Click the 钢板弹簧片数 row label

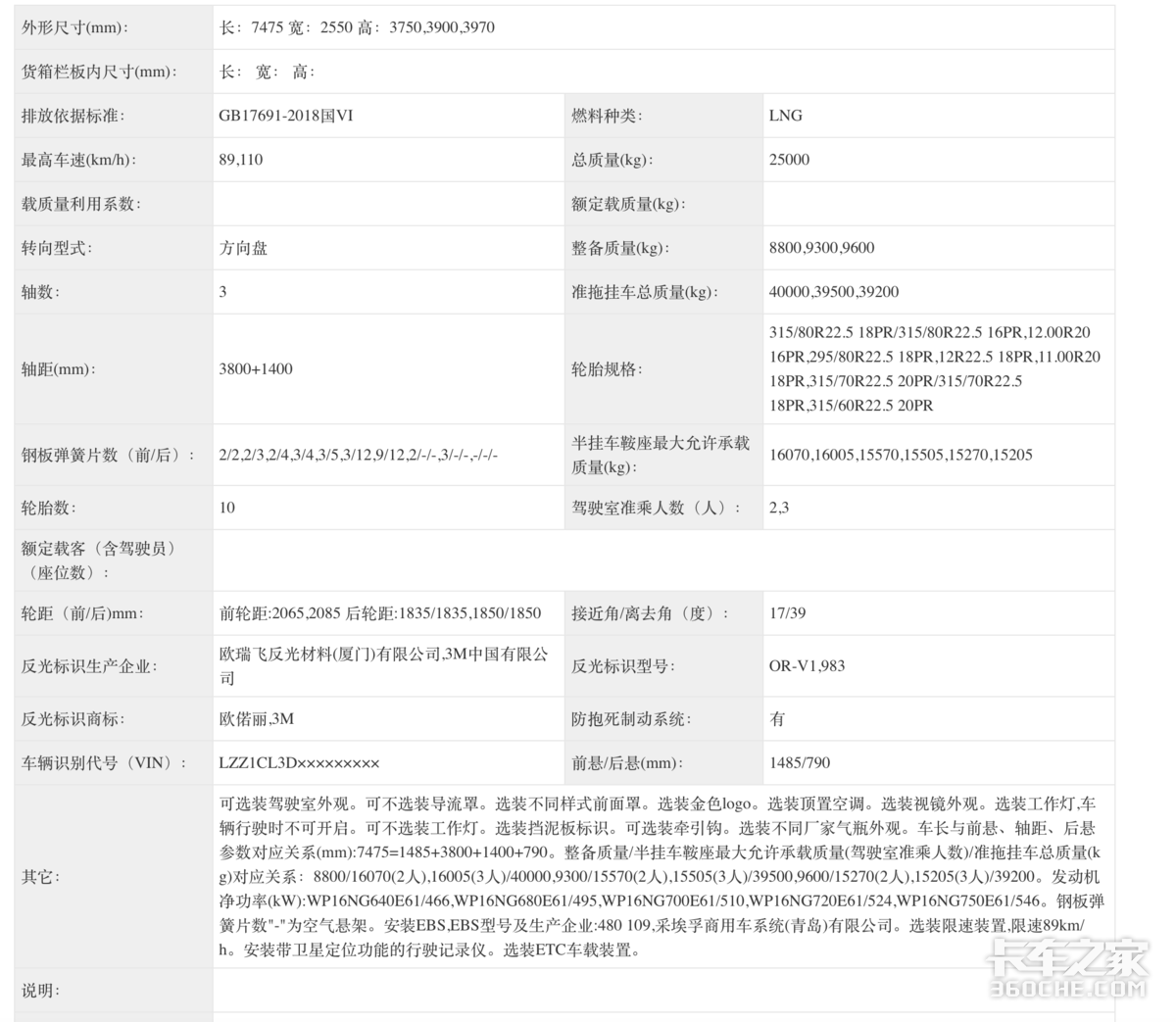tap(93, 454)
